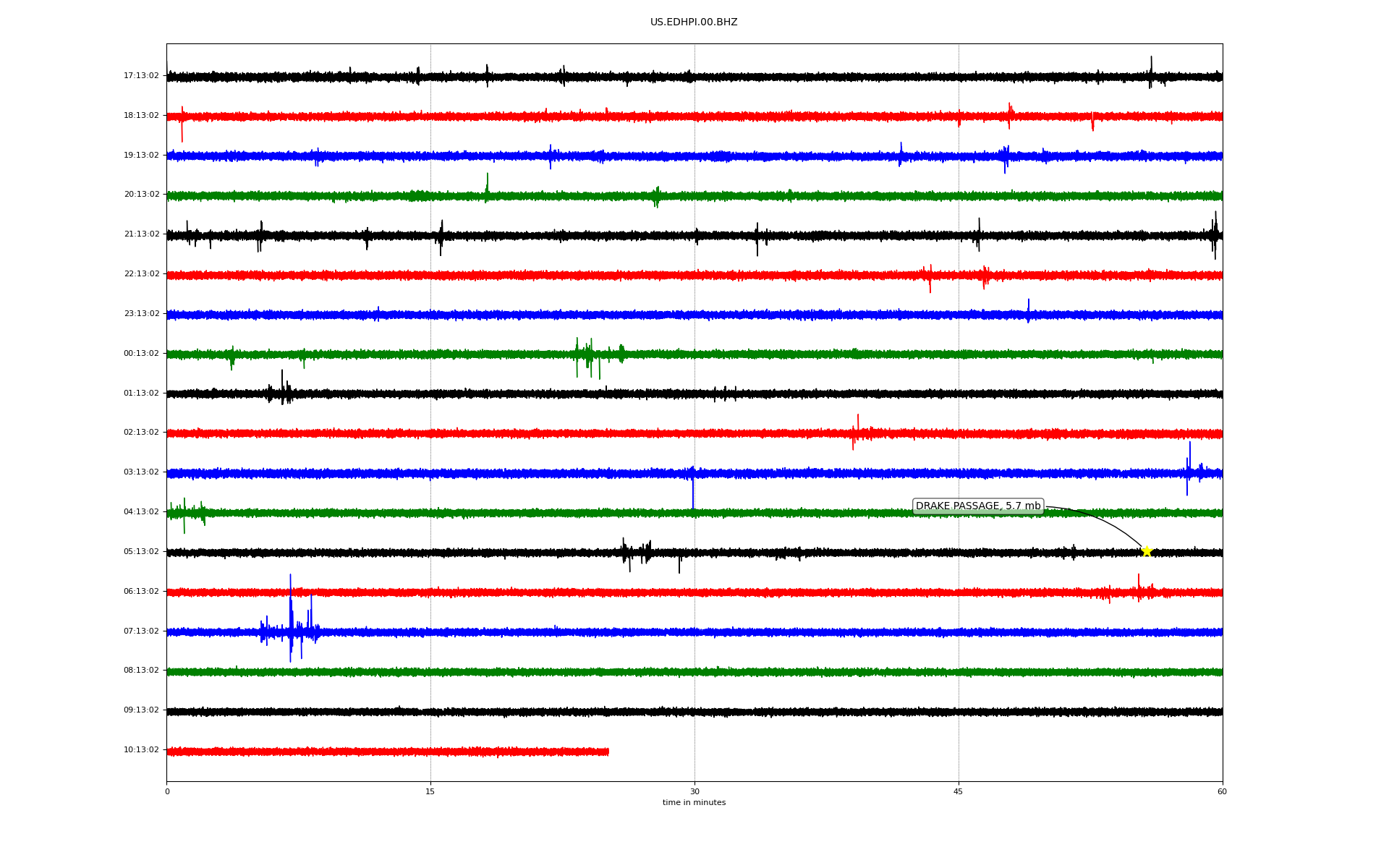Click the 06:13:02 time label
This screenshot has width=1389, height=868.
tap(141, 592)
